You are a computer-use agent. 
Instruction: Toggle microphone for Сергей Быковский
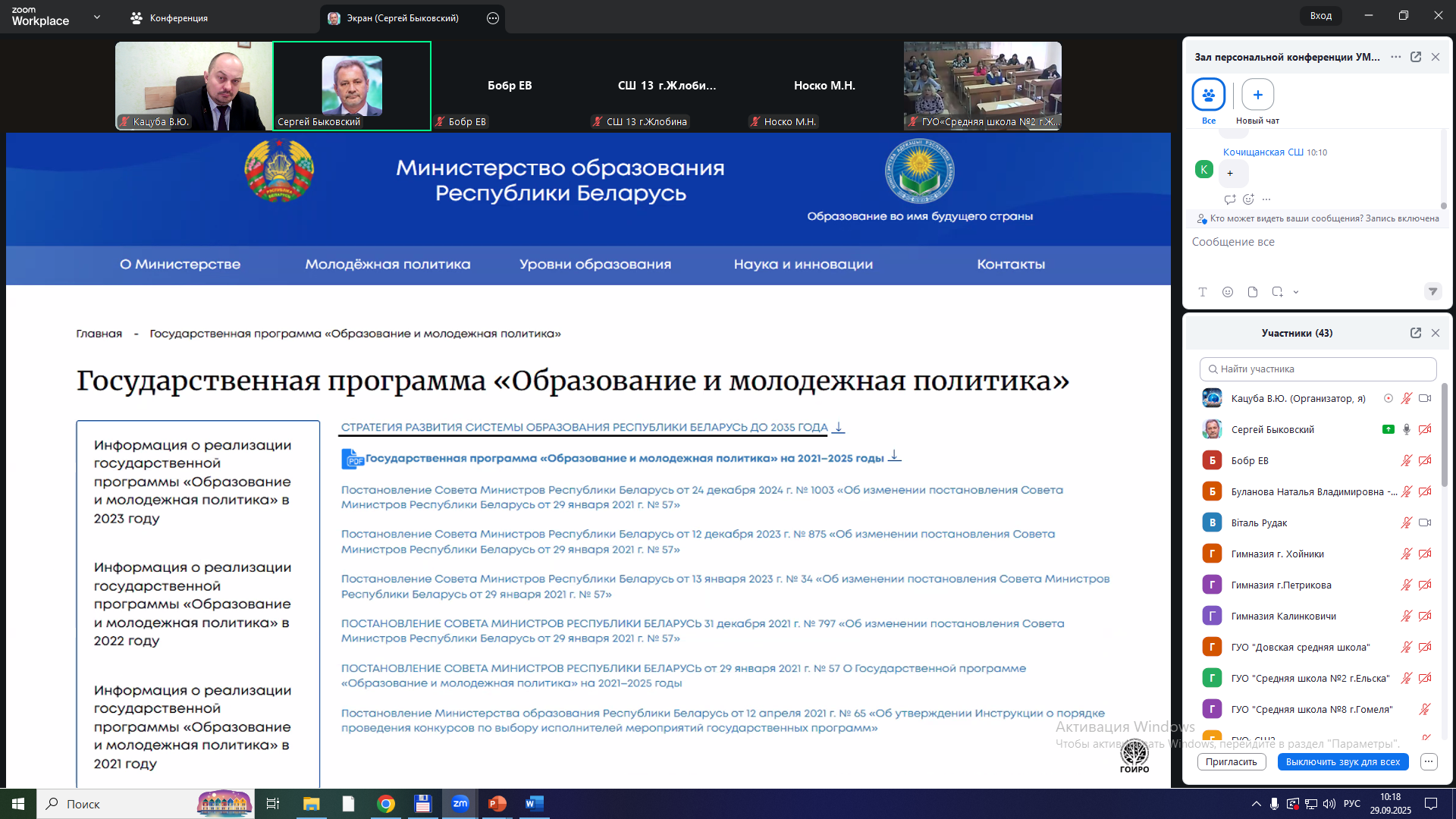pyautogui.click(x=1407, y=429)
